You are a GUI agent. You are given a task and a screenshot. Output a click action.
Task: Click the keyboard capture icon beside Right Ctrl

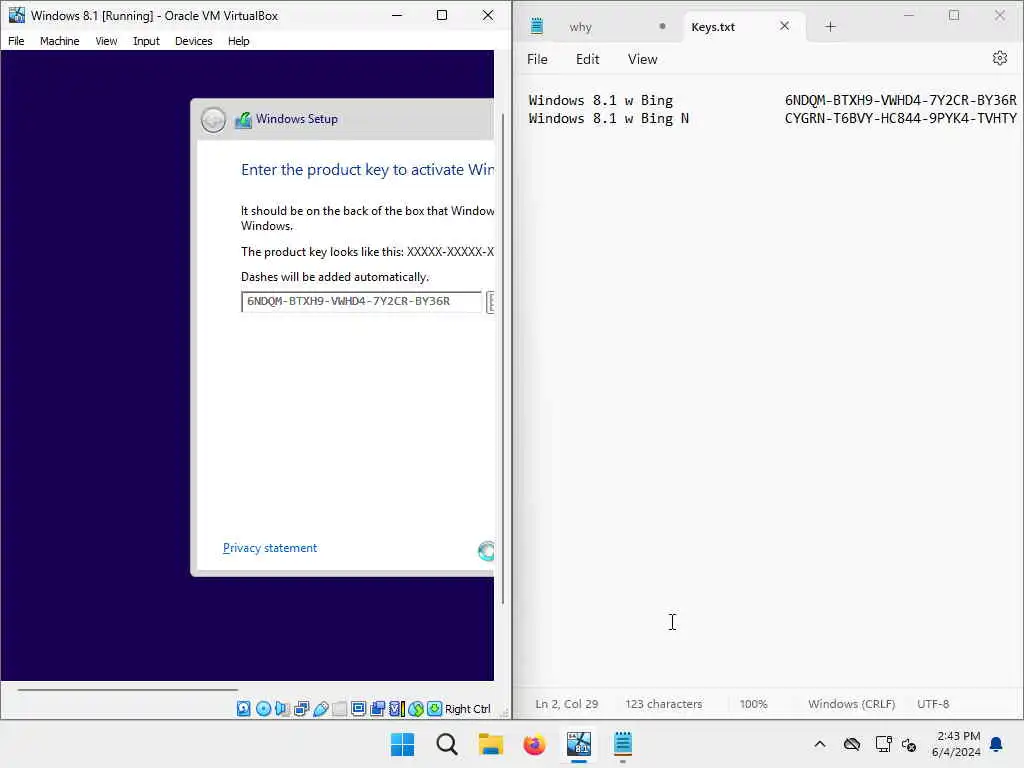tap(435, 709)
